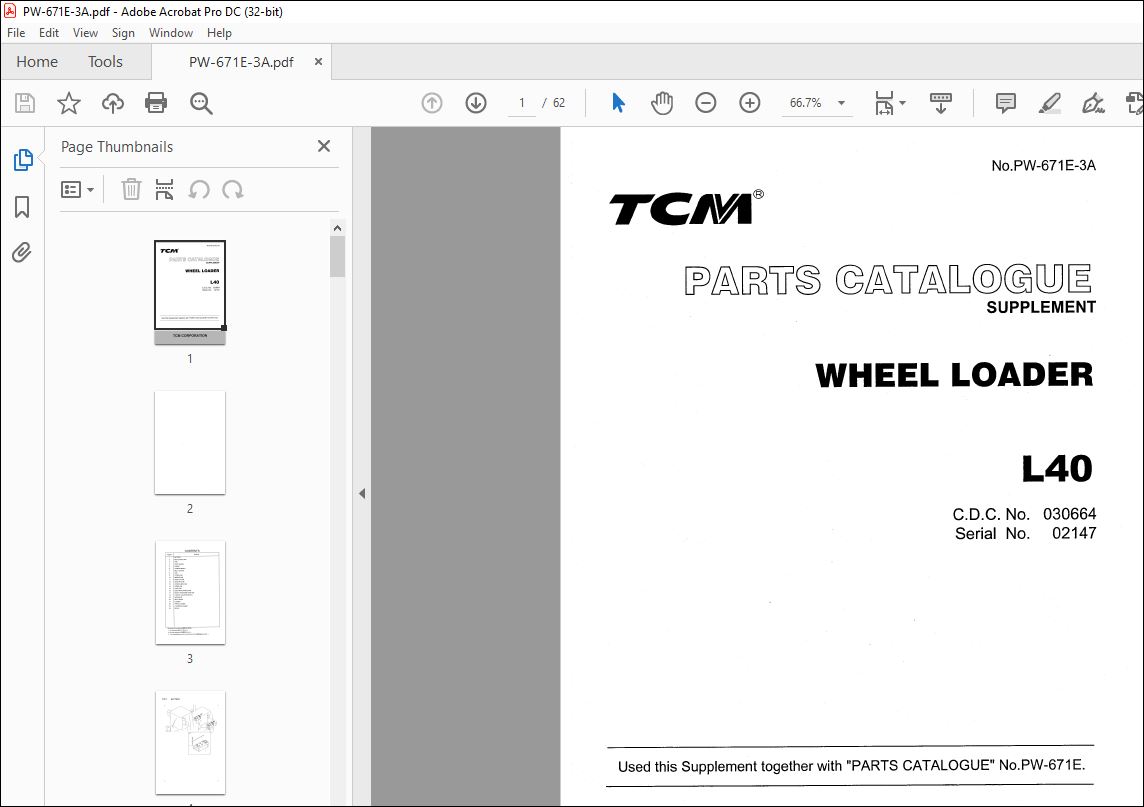Open the View menu
The height and width of the screenshot is (807, 1144).
(x=85, y=33)
